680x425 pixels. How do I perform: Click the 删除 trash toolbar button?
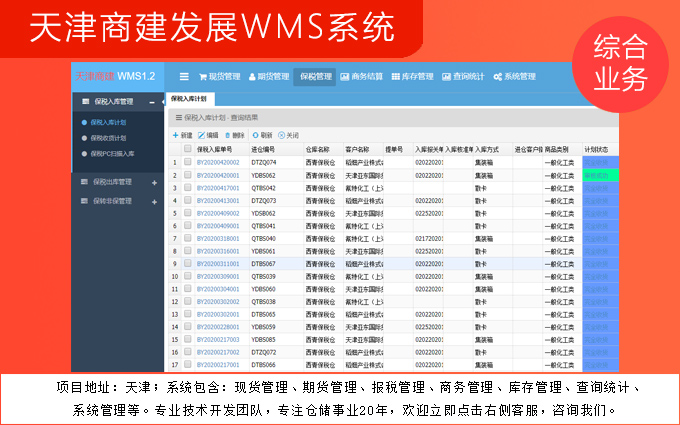coord(234,135)
